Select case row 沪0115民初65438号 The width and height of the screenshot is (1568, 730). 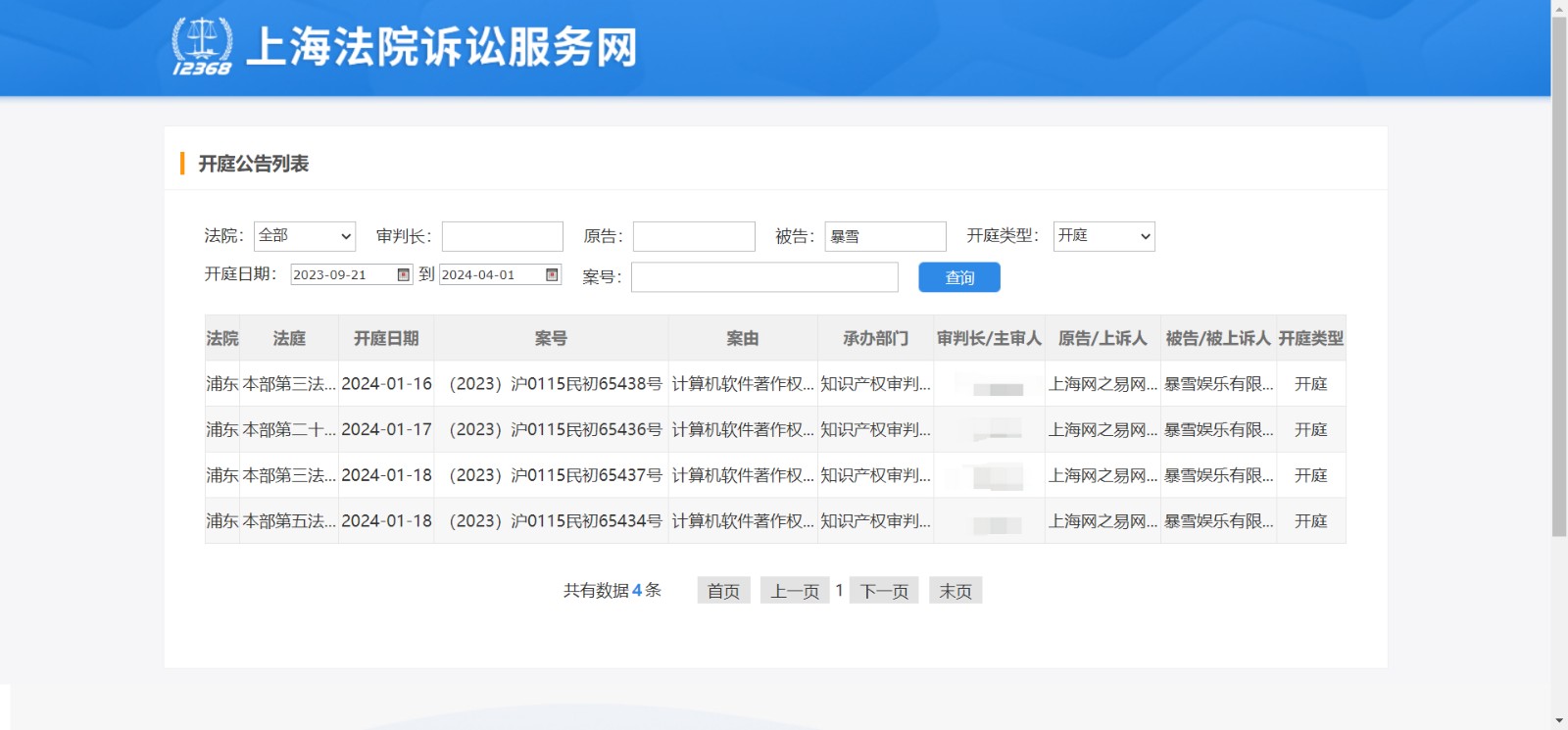coord(555,384)
